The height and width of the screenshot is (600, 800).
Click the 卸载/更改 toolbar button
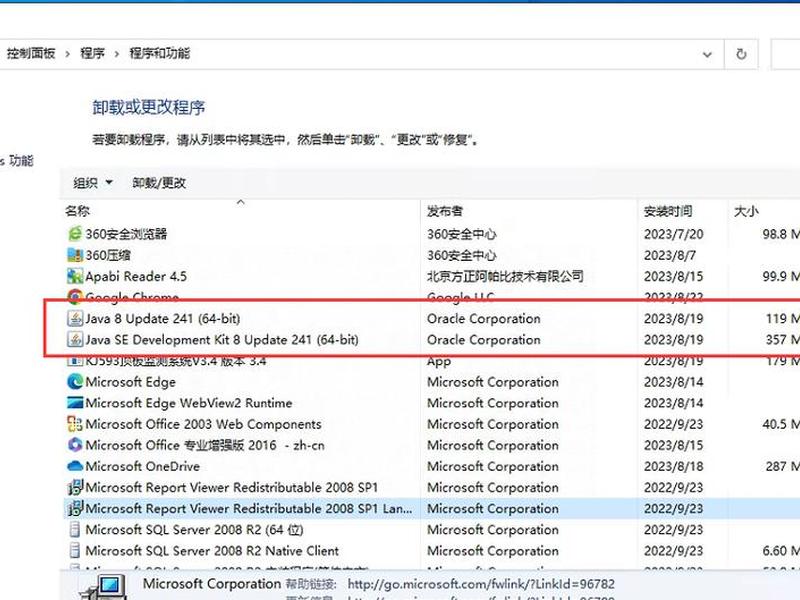159,183
